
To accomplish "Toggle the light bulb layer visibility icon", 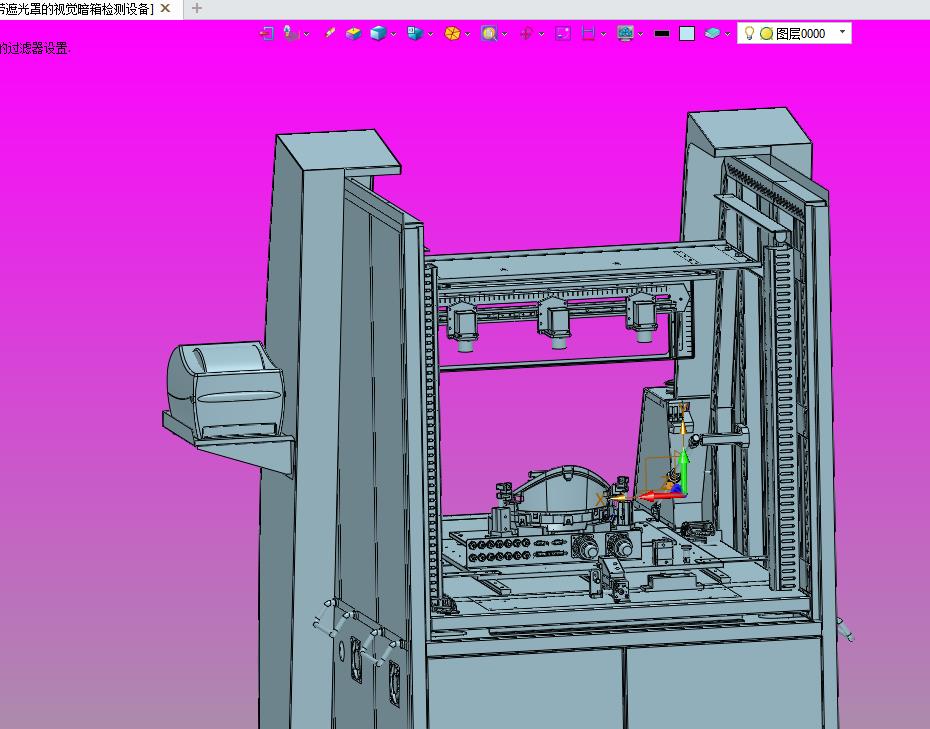I will [x=749, y=33].
